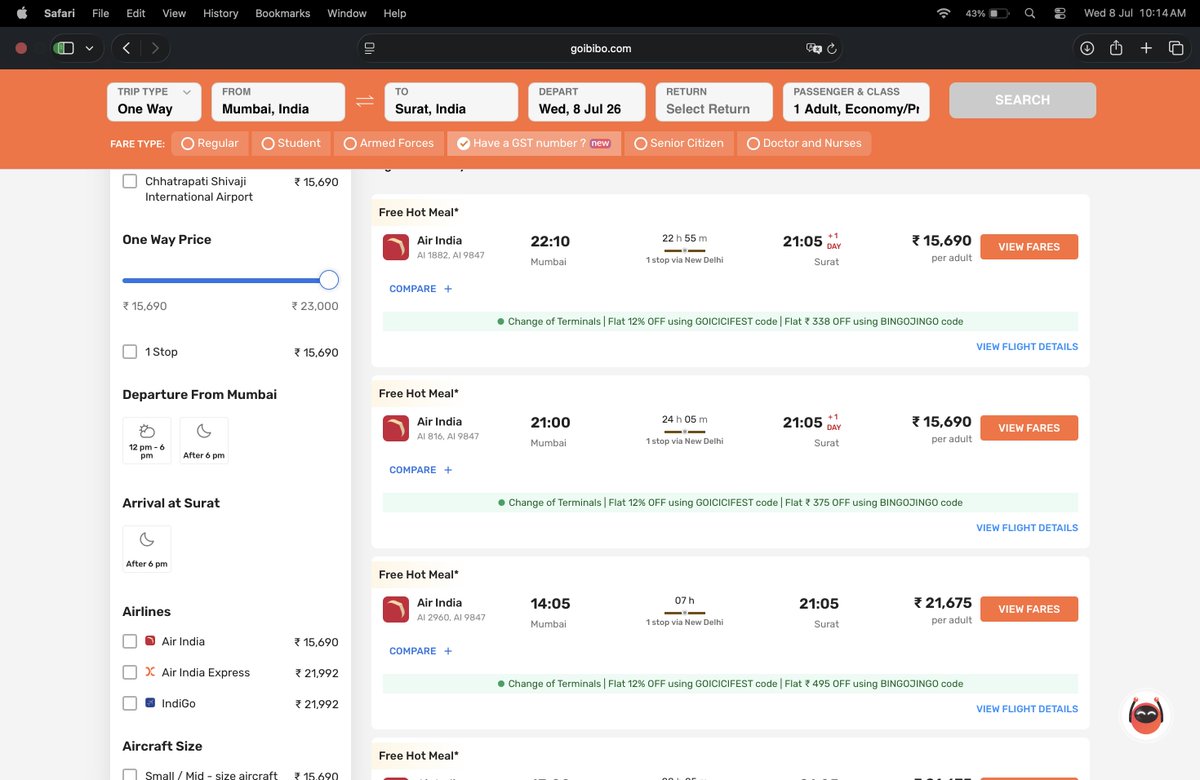Open the Window menu
Screen dimensions: 1200x780
tap(347, 13)
